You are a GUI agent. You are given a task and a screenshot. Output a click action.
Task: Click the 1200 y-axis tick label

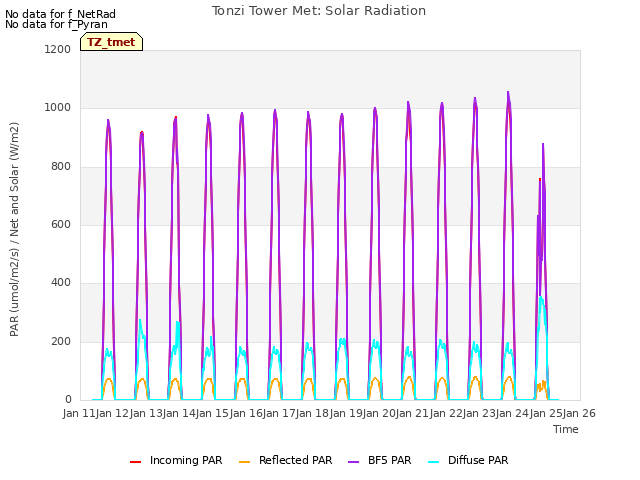pyautogui.click(x=58, y=49)
